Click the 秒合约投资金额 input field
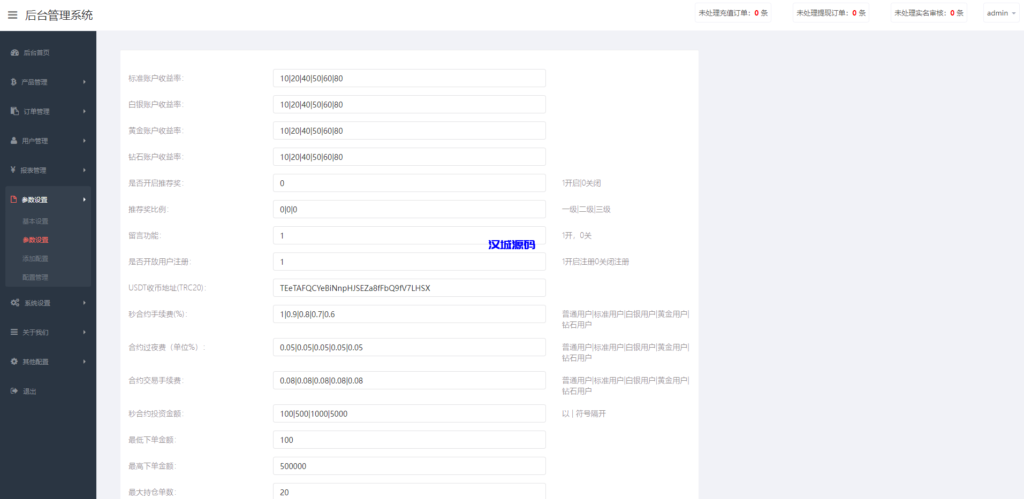This screenshot has height=499, width=1024. 409,413
